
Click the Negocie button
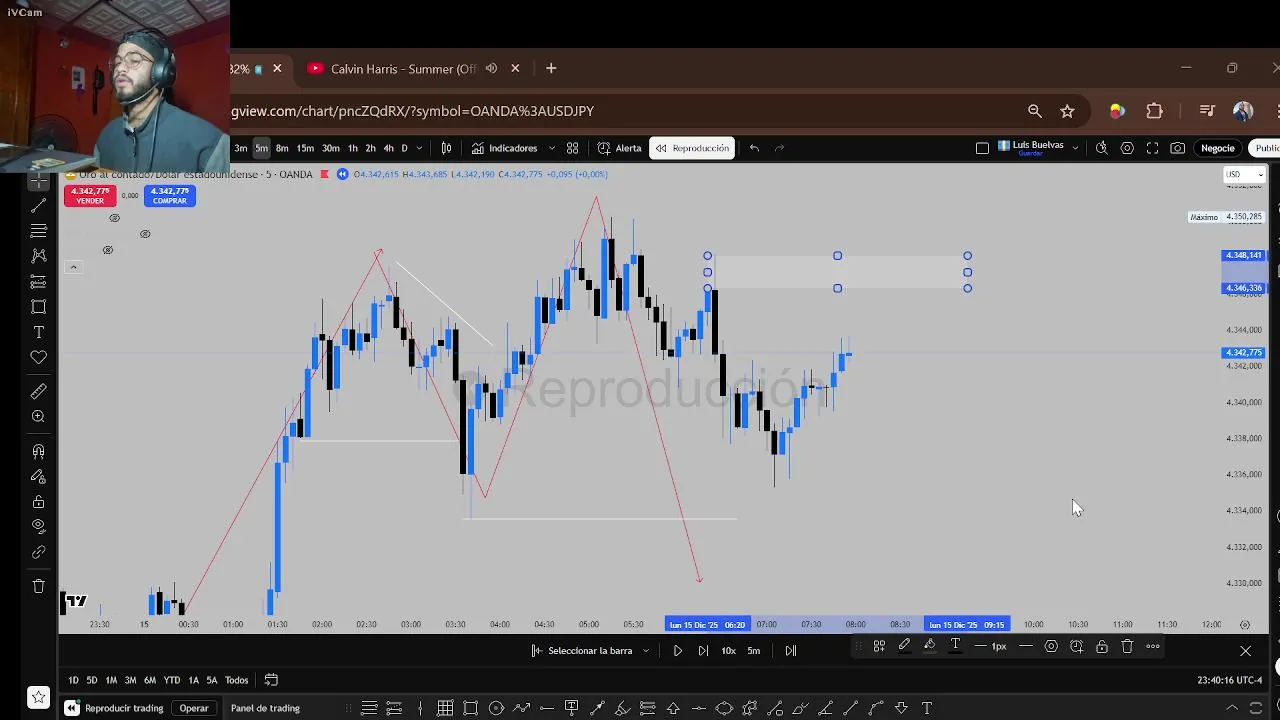point(1217,148)
